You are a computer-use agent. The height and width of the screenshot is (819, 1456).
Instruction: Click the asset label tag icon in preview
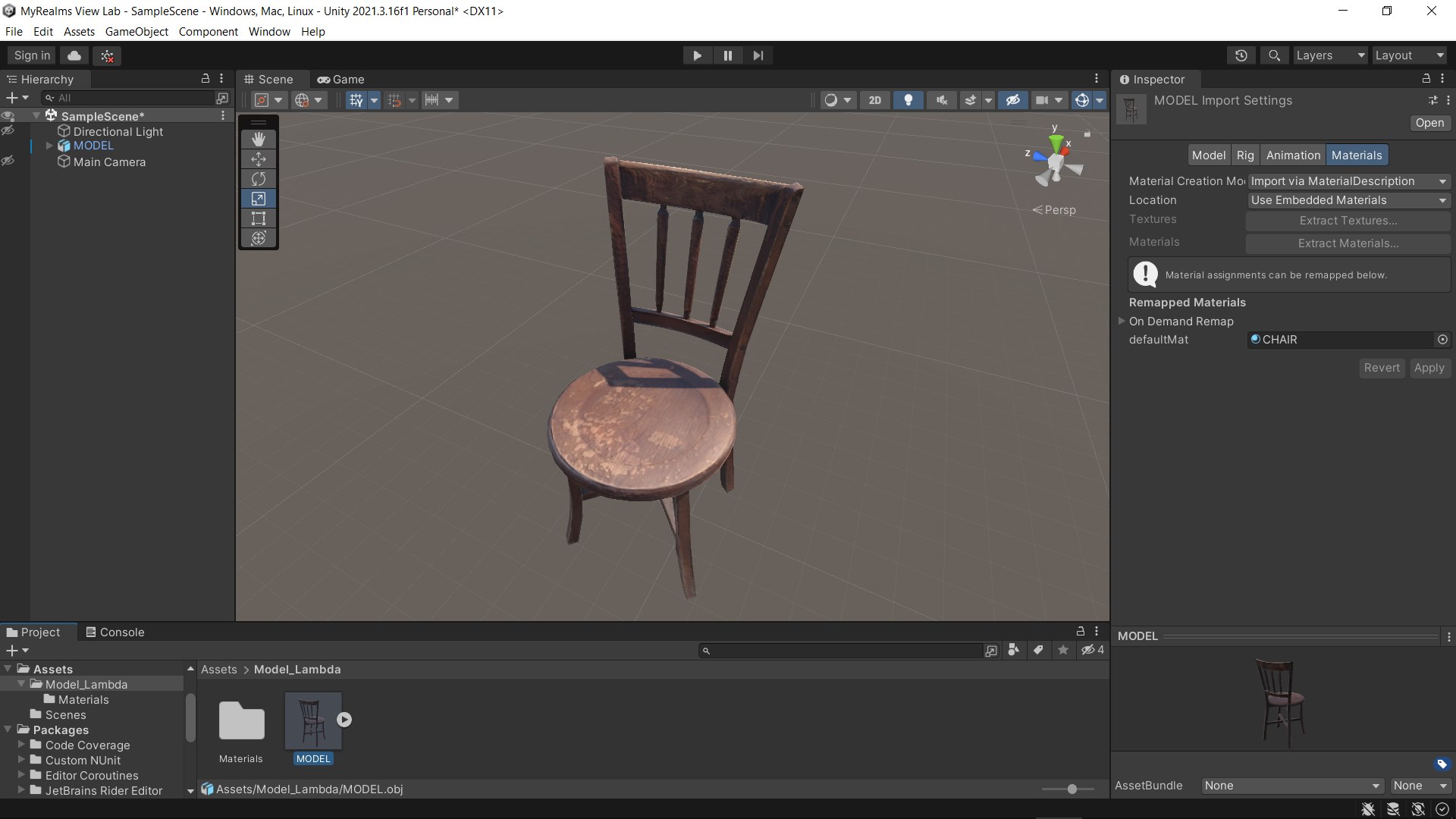tap(1442, 764)
